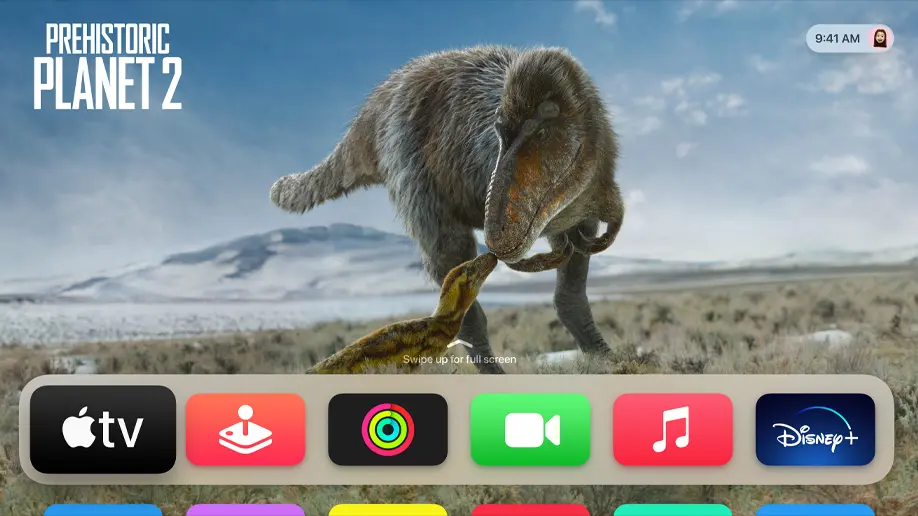918x516 pixels.
Task: Click the upward chevron above the swipe hint
Action: click(x=460, y=344)
